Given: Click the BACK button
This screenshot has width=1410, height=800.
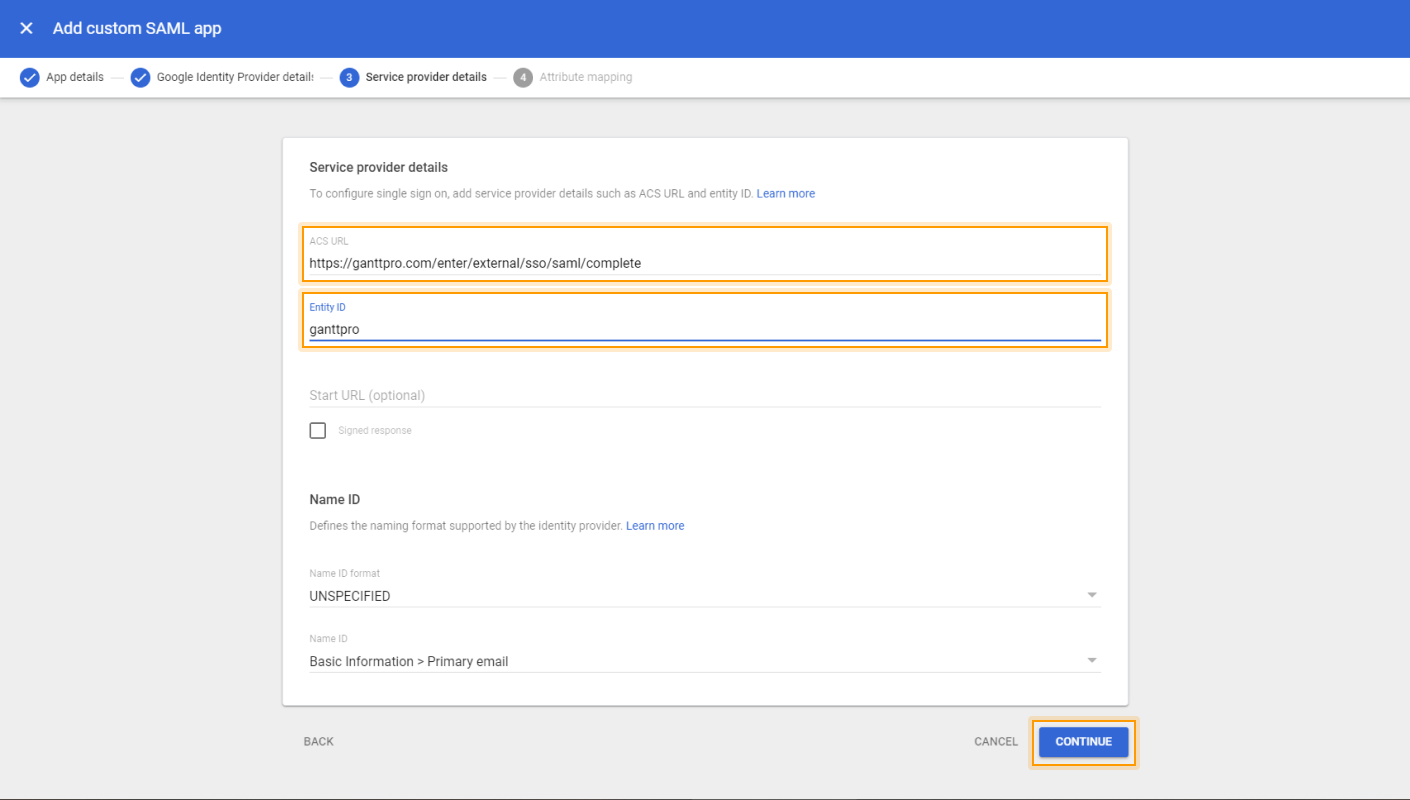Looking at the screenshot, I should pos(319,742).
